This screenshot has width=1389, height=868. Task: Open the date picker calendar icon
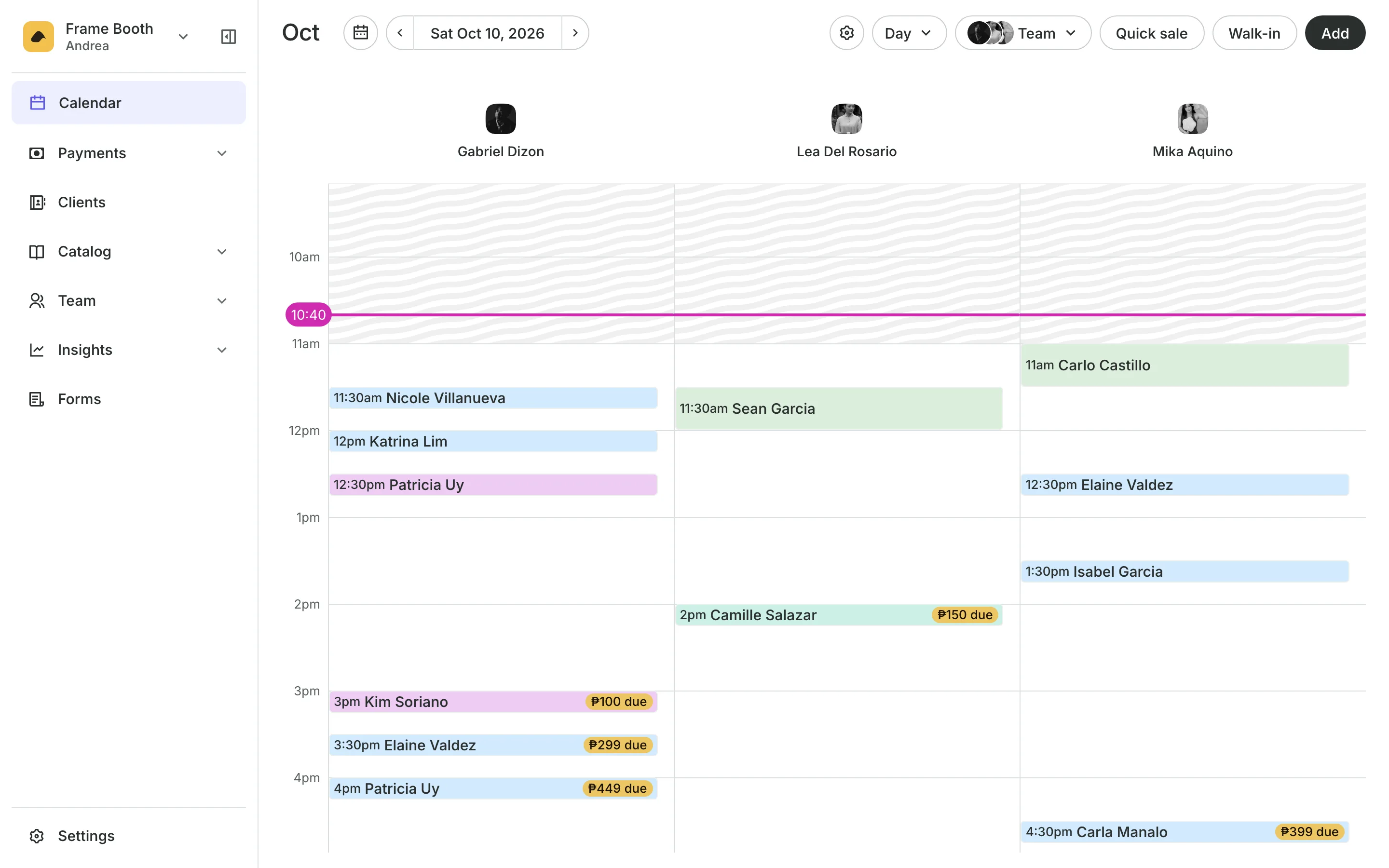coord(360,33)
